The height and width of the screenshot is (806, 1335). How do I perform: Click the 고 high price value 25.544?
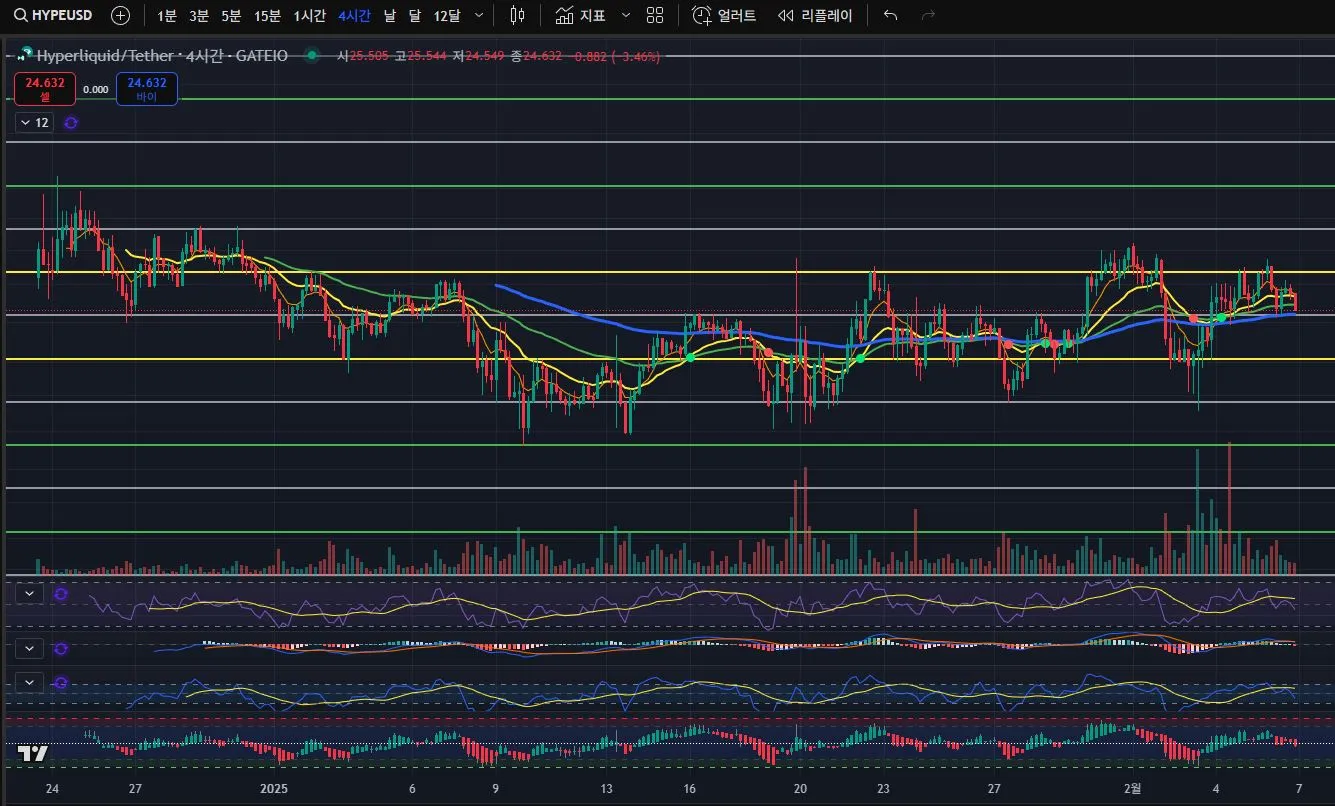(426, 56)
